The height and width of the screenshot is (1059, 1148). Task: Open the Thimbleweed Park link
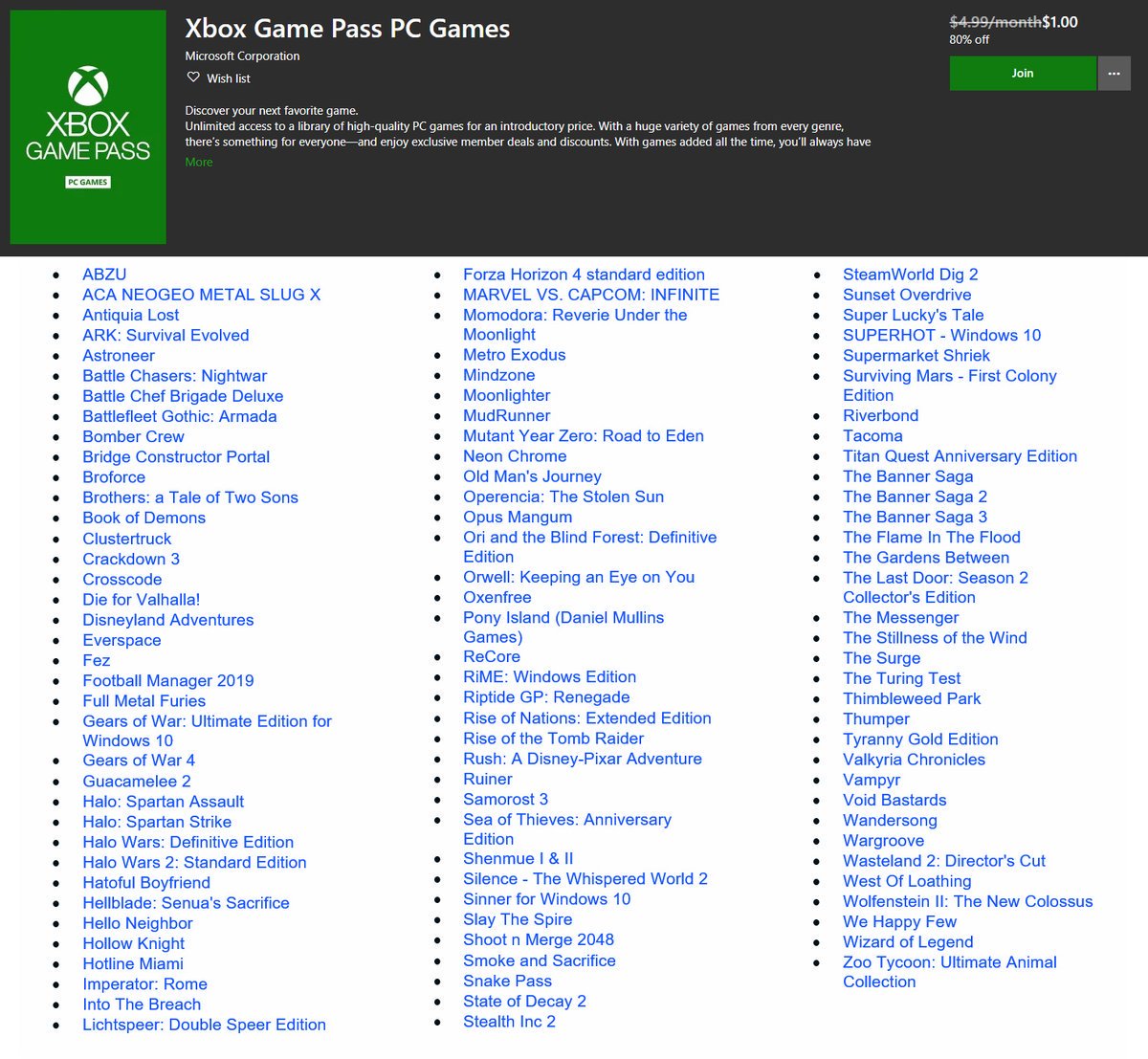tap(912, 698)
